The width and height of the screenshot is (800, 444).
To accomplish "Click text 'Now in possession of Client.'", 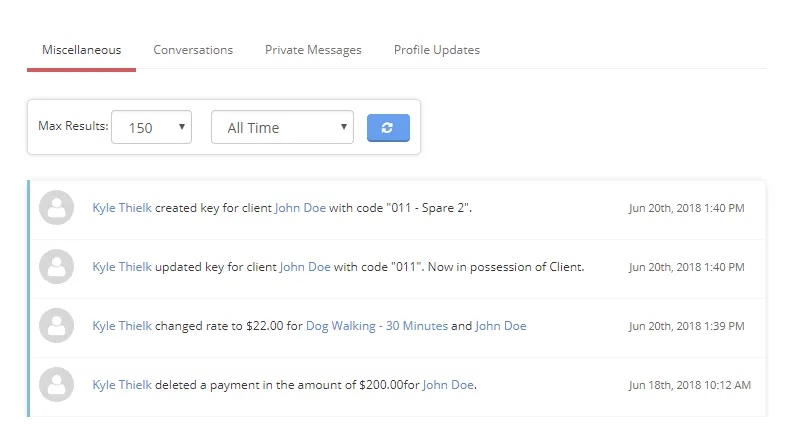I will 506,267.
